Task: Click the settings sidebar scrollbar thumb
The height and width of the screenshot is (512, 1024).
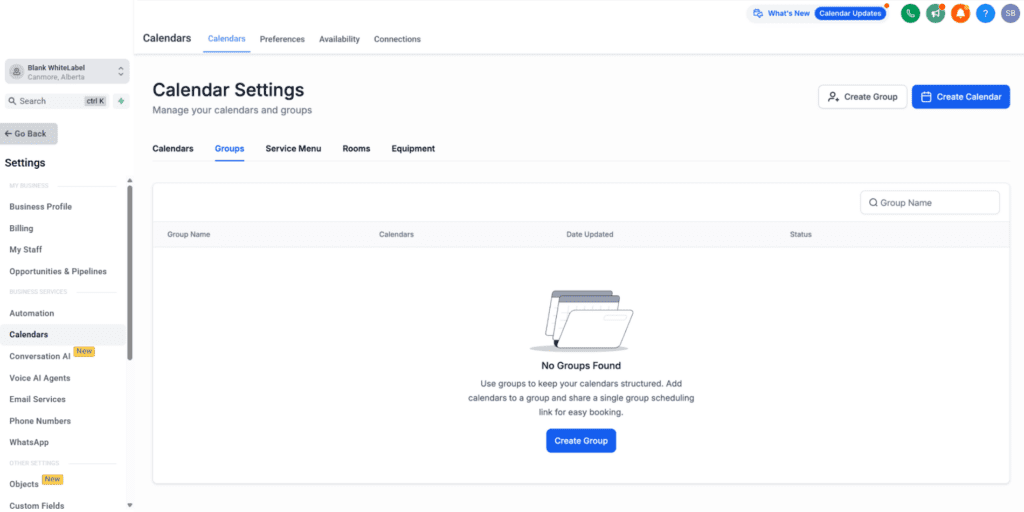Action: point(129,272)
